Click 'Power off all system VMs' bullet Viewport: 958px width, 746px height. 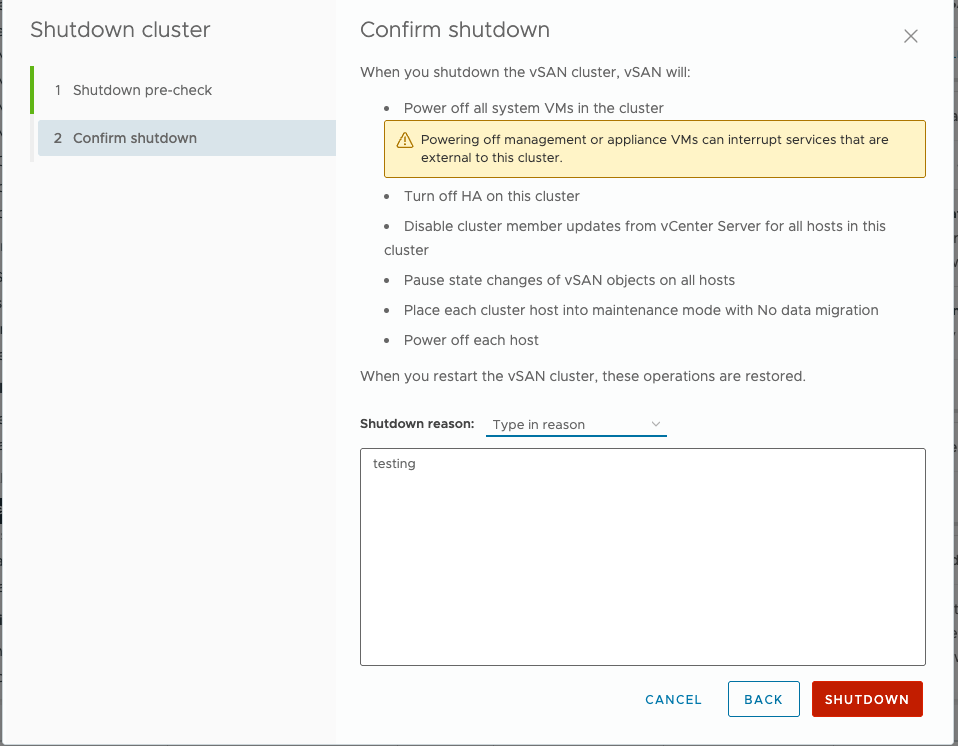[x=533, y=108]
